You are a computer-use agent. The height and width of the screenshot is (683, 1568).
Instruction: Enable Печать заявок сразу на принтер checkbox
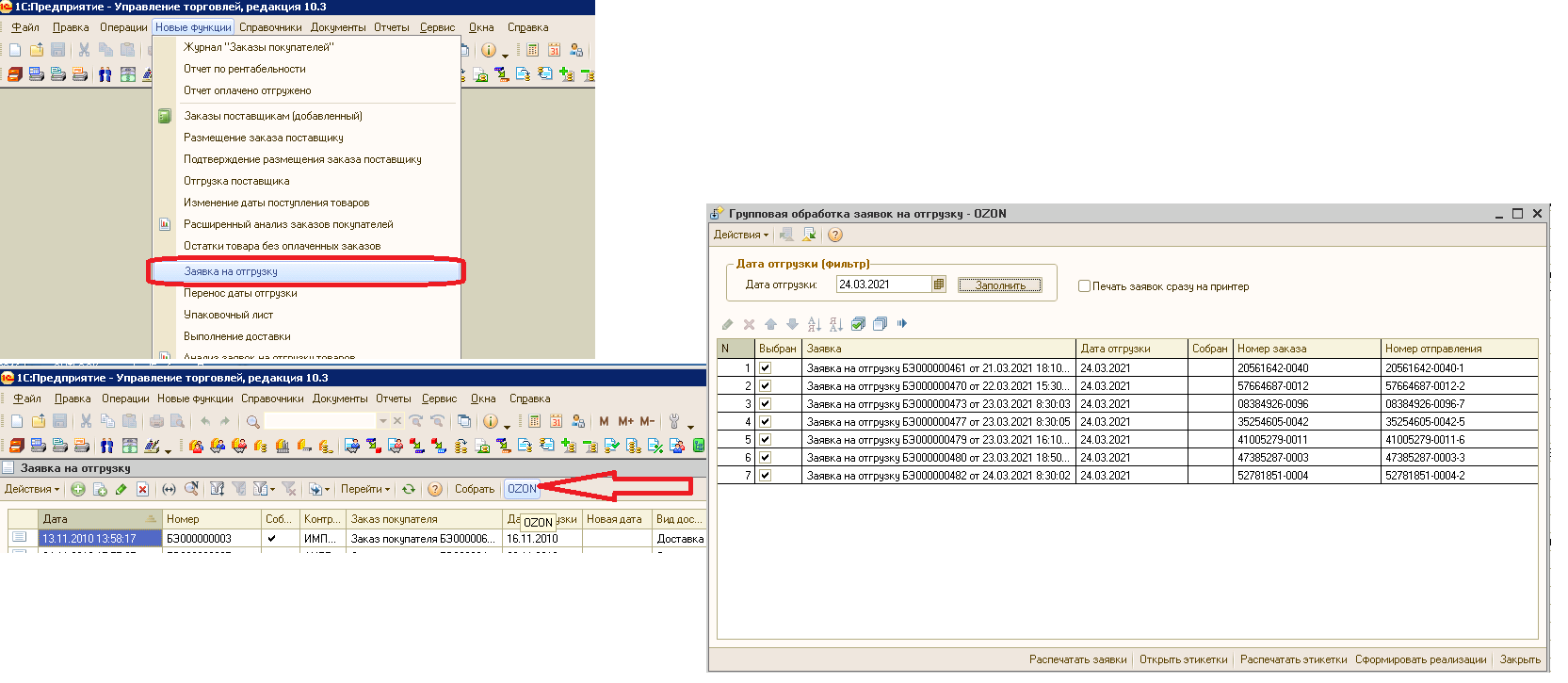(x=1084, y=286)
